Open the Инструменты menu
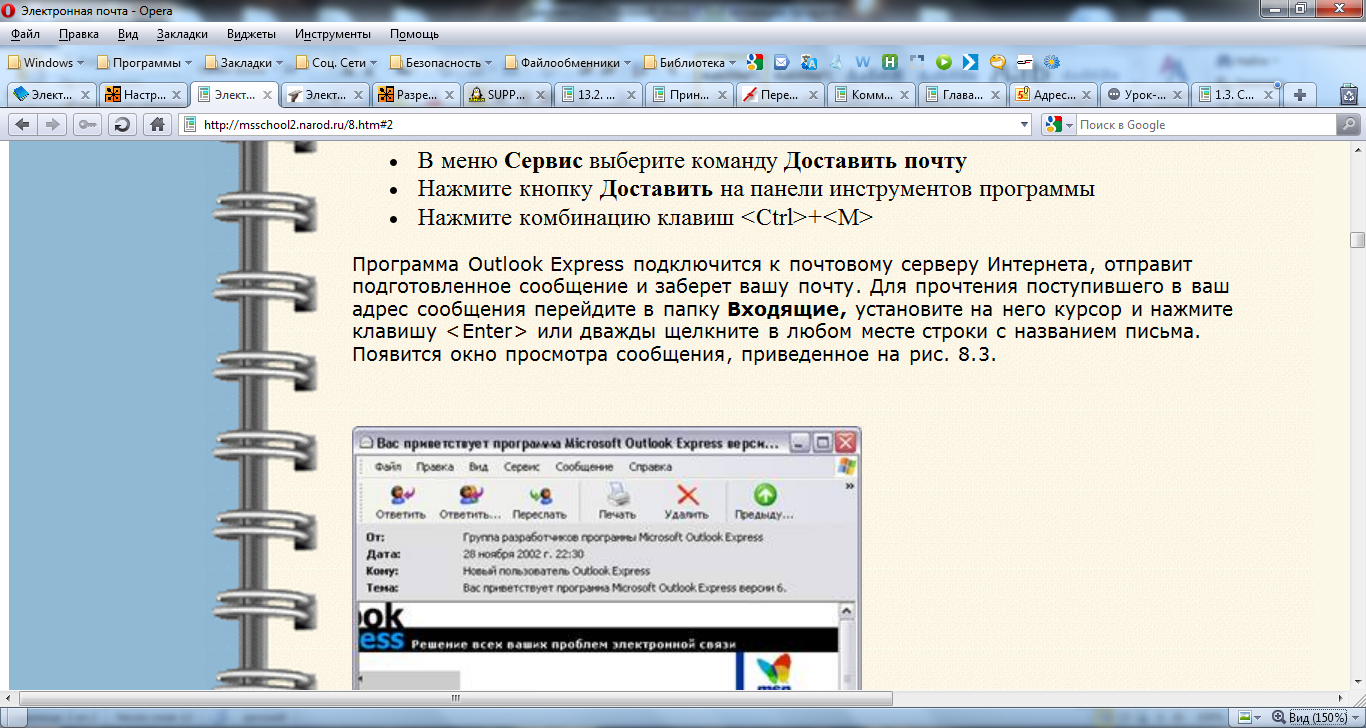Screen dimensions: 1366x728 coord(333,34)
